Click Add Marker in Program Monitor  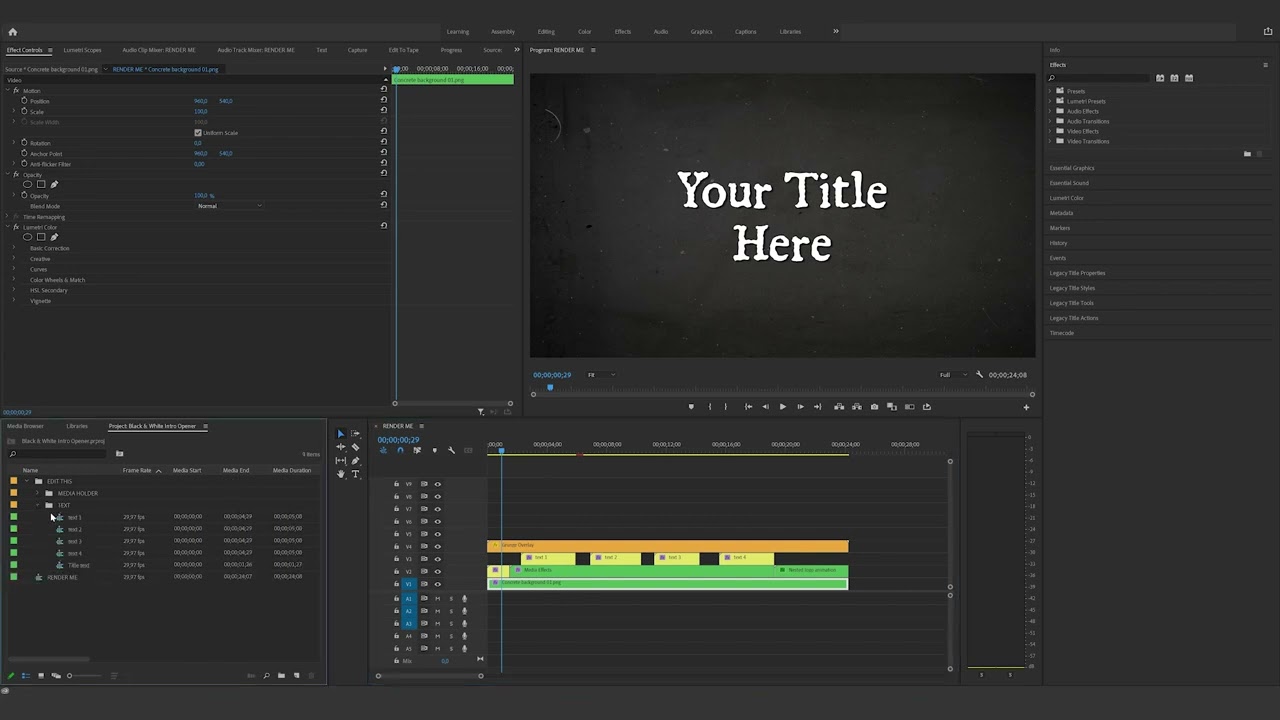coord(691,407)
